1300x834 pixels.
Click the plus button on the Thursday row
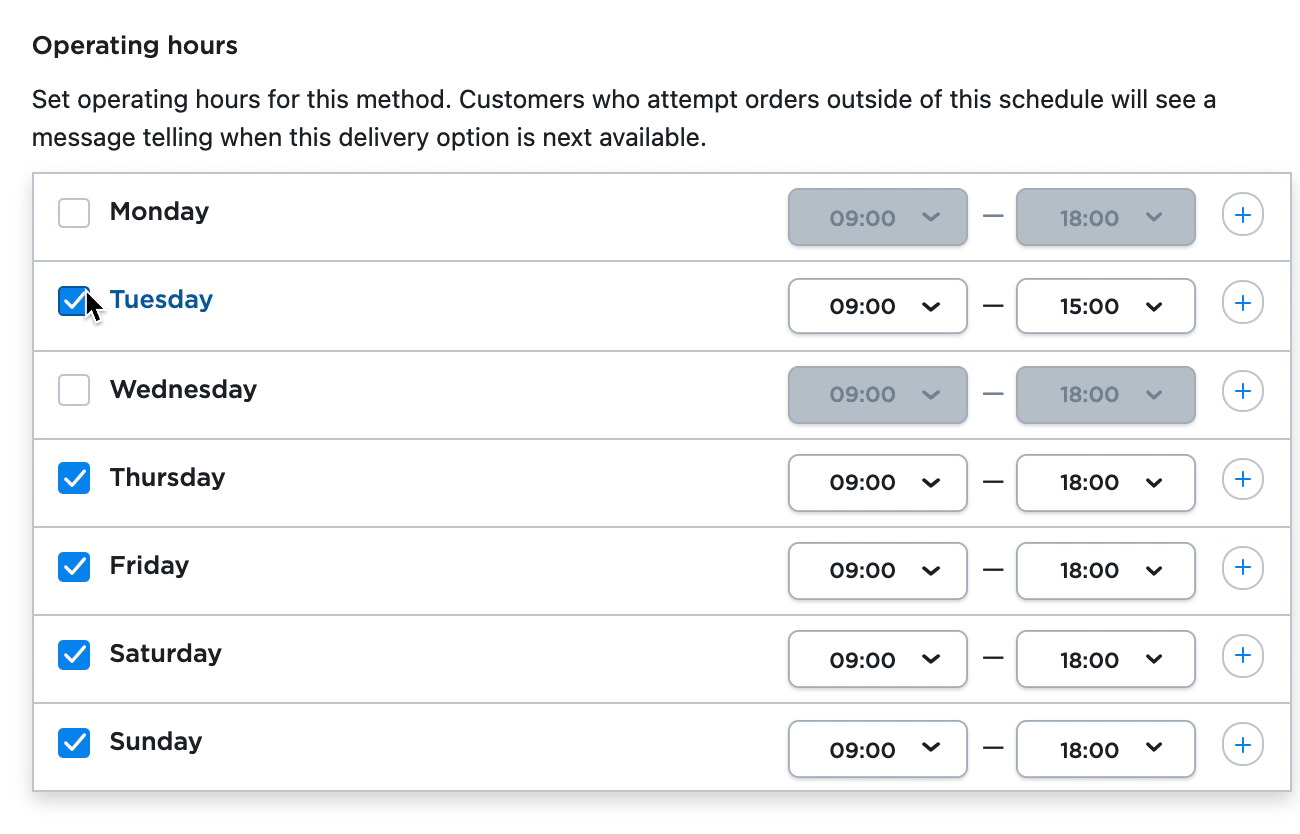(x=1242, y=479)
